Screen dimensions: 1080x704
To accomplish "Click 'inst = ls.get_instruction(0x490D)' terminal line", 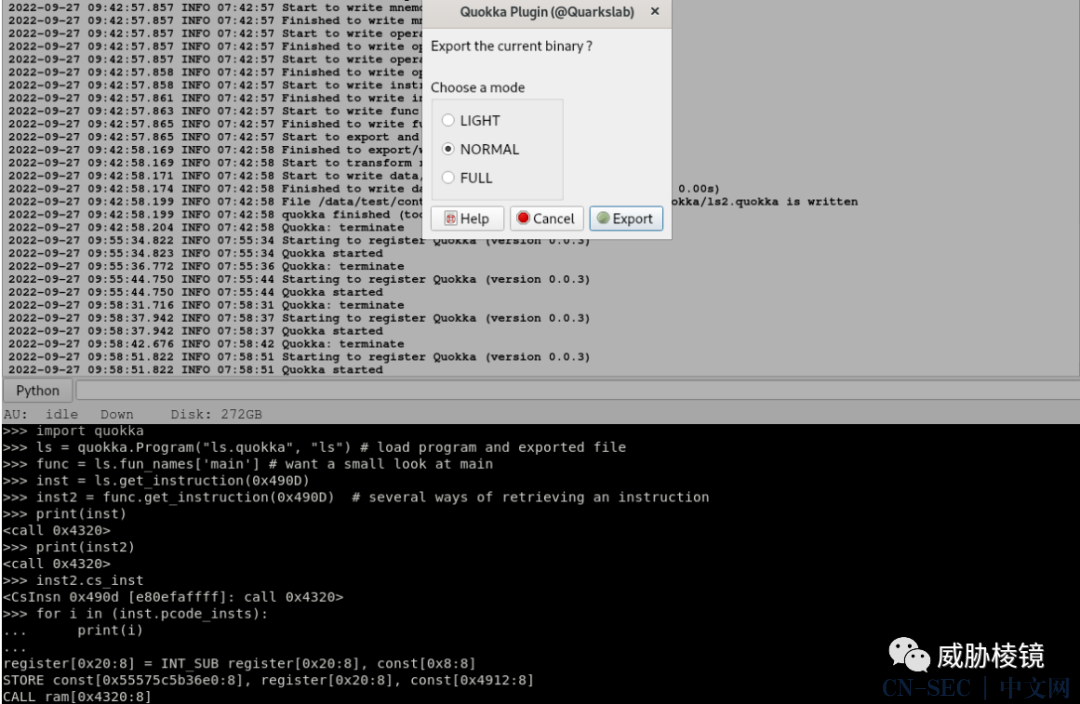I will 156,480.
